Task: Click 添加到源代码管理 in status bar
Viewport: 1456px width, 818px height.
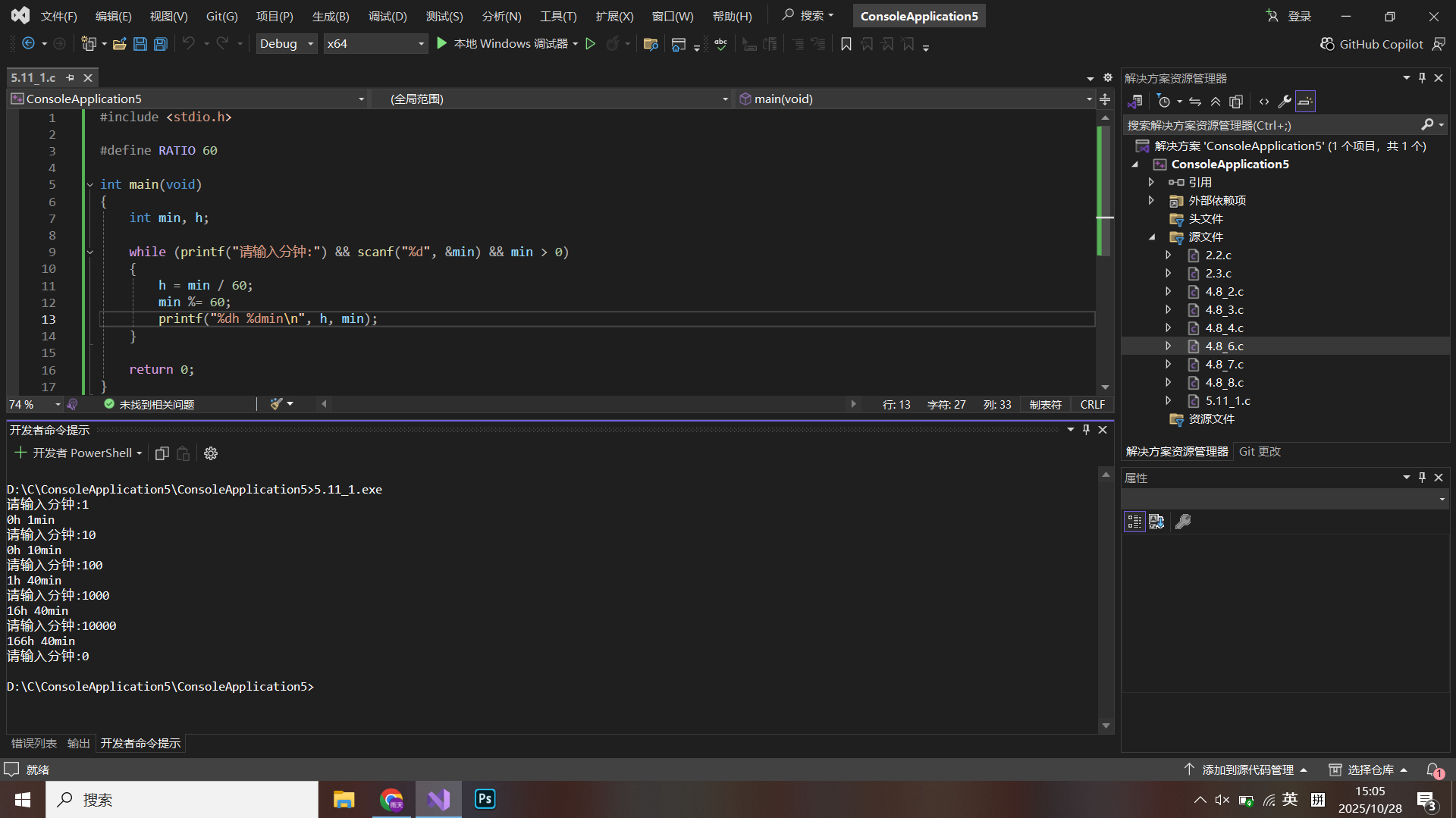Action: tap(1246, 770)
